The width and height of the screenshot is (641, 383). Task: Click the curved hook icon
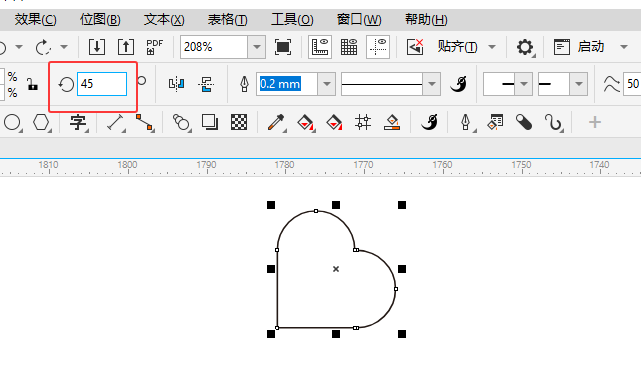tap(553, 122)
